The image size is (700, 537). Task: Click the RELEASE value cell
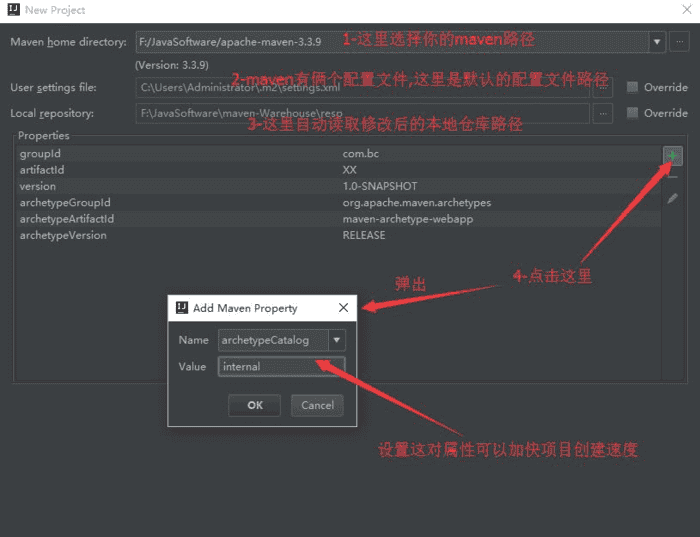pyautogui.click(x=364, y=235)
